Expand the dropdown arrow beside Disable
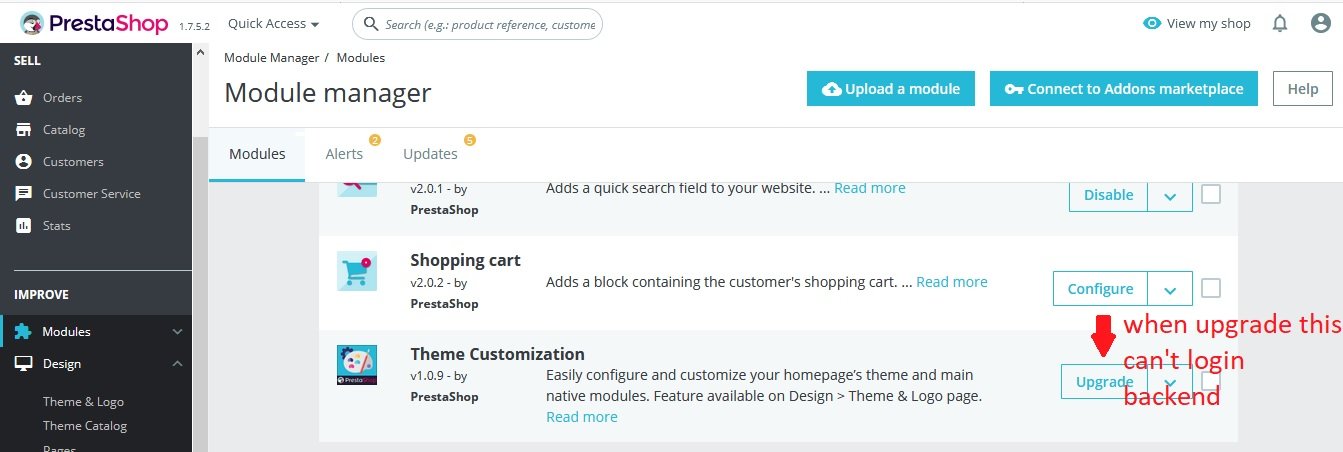The image size is (1343, 452). (x=1170, y=195)
